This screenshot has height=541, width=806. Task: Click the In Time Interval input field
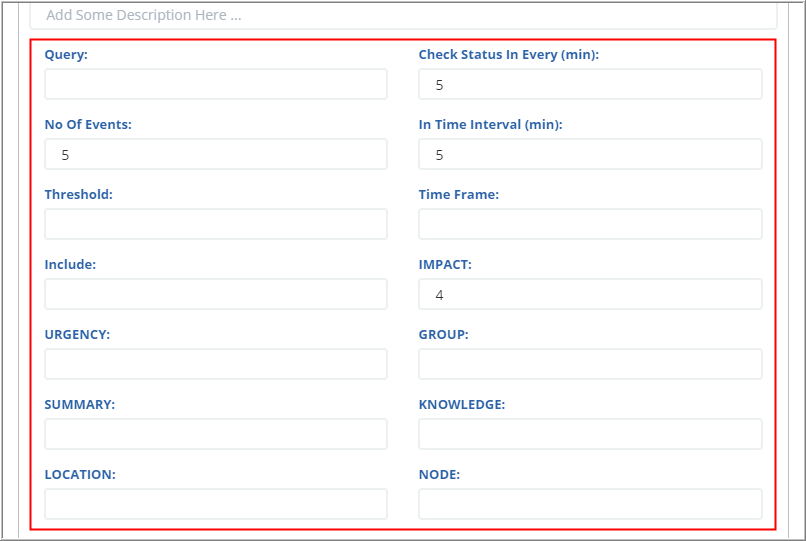(x=590, y=154)
